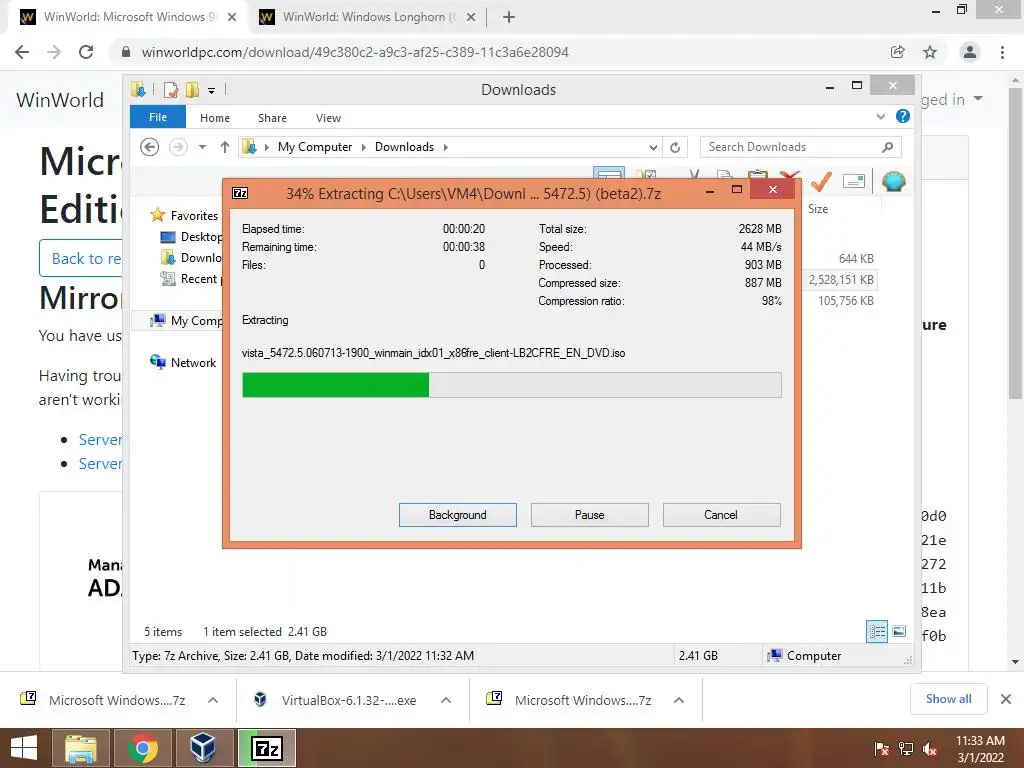Open VirtualBox from taskbar
Viewport: 1024px width, 768px height.
coord(203,748)
